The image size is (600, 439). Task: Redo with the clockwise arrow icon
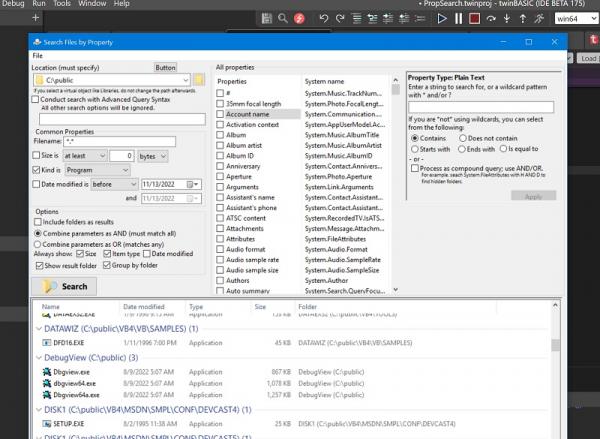coord(340,18)
